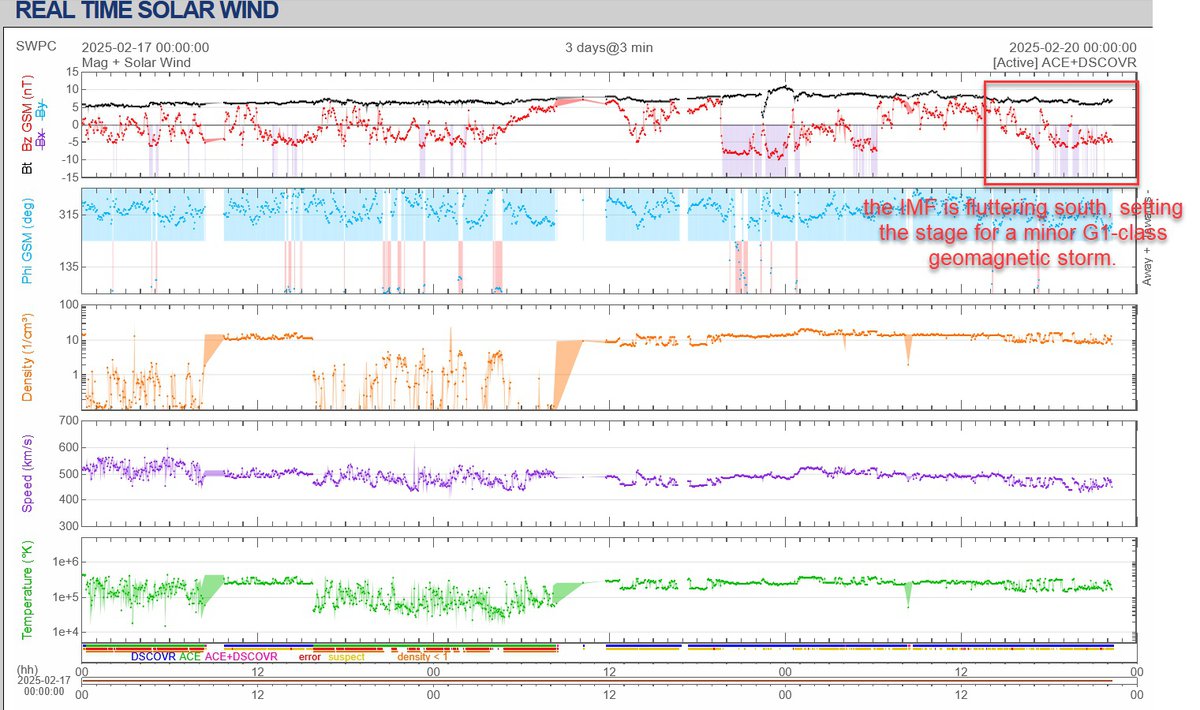Screen dimensions: 1200x710
Task: Click the green ACE legend label
Action: 190,657
